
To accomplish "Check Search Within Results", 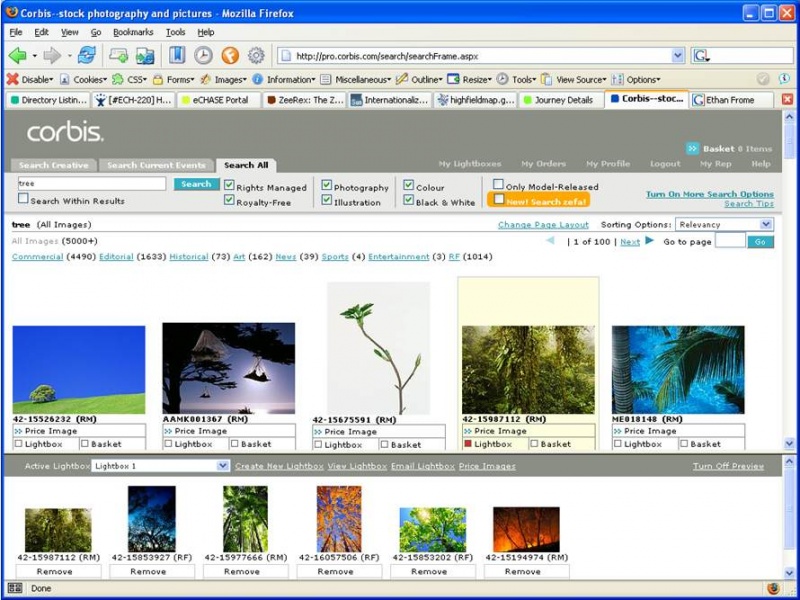I will [x=22, y=198].
